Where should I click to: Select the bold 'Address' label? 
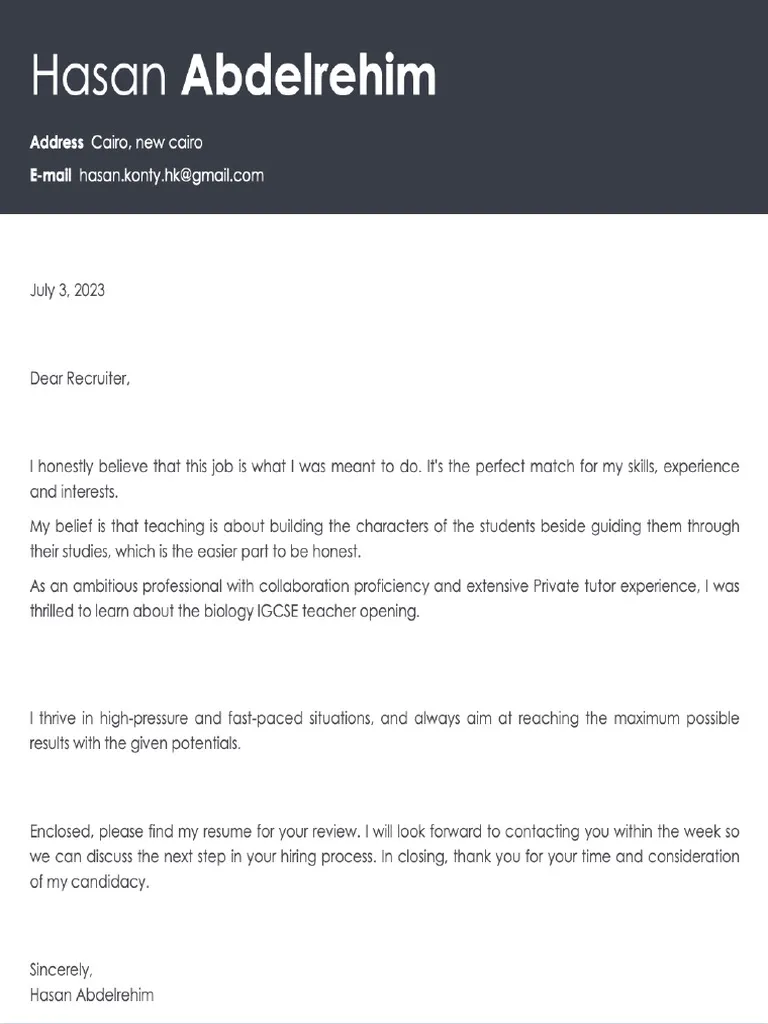[x=56, y=143]
